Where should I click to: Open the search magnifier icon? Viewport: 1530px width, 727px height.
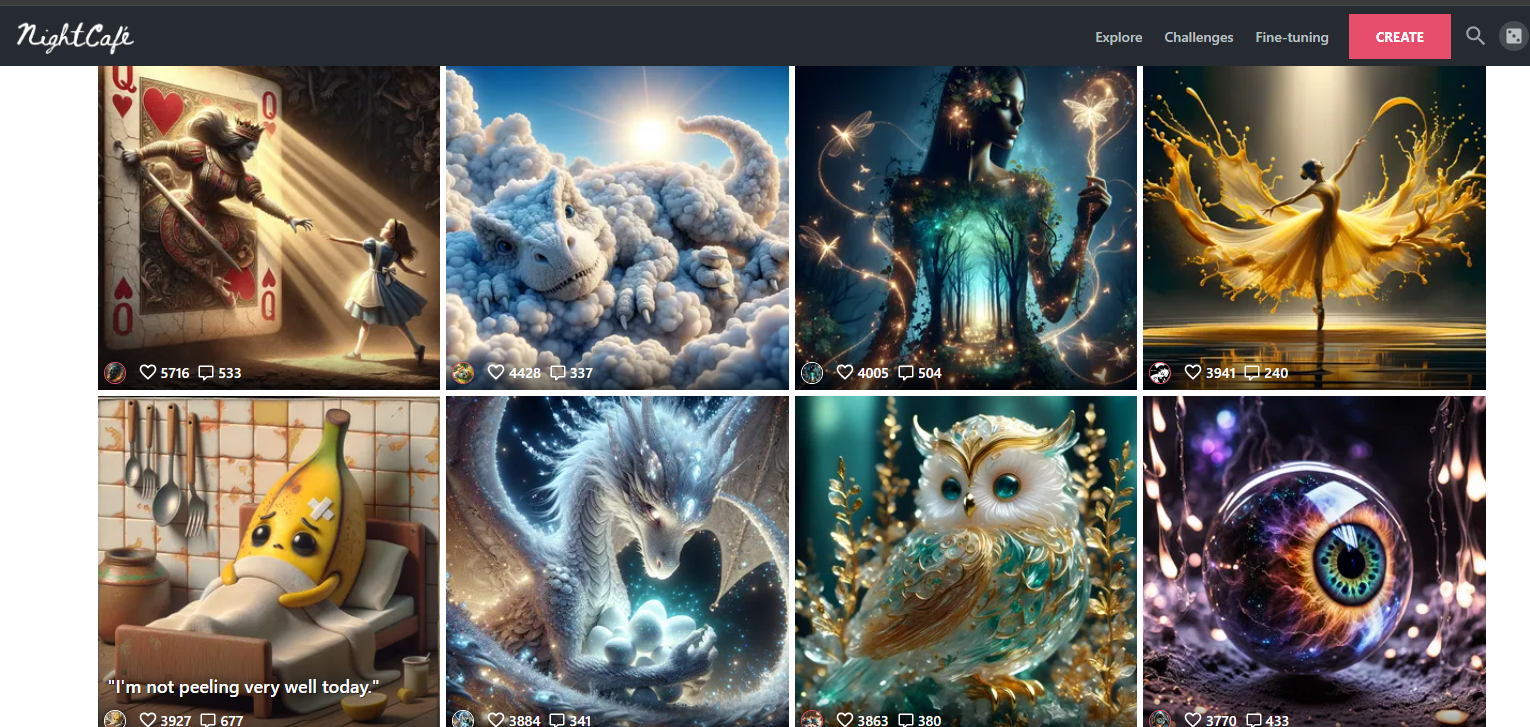click(x=1475, y=36)
